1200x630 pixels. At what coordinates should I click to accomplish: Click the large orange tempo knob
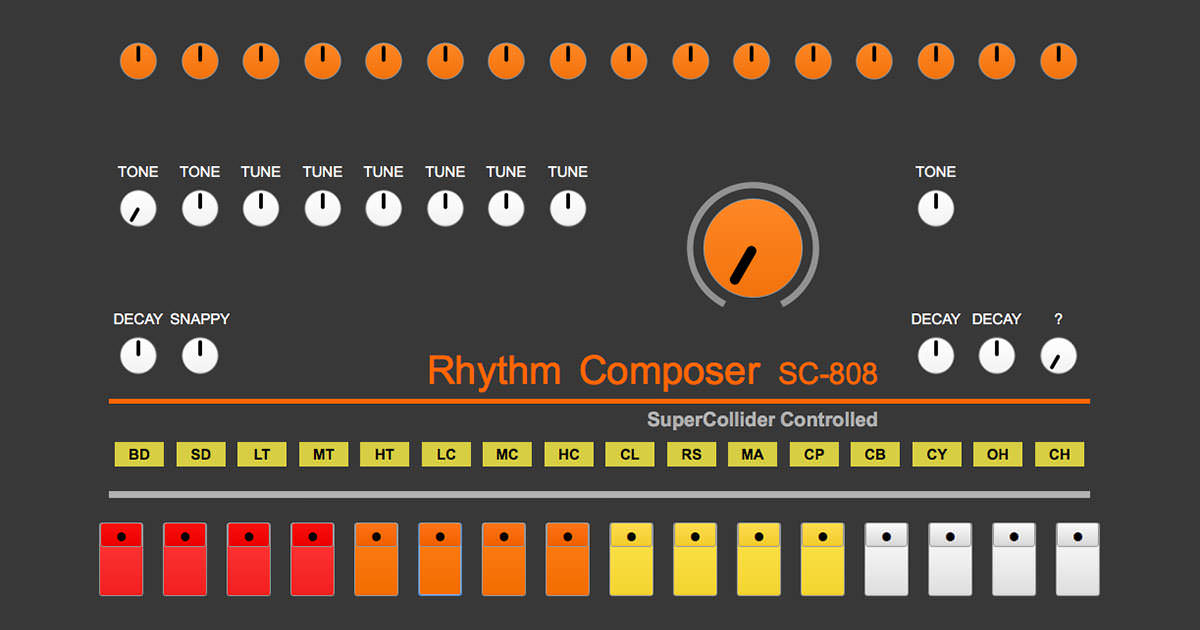(x=753, y=247)
